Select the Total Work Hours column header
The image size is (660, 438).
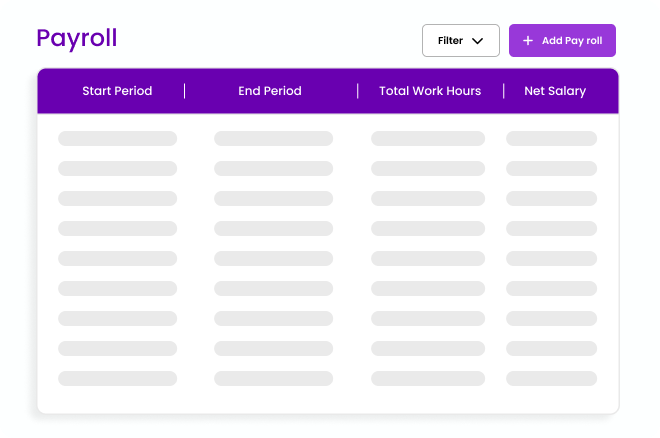[430, 91]
